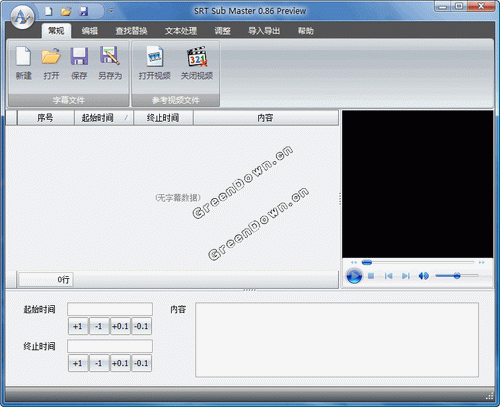Create a new subtitle with 新建
500x407 pixels.
pos(24,63)
